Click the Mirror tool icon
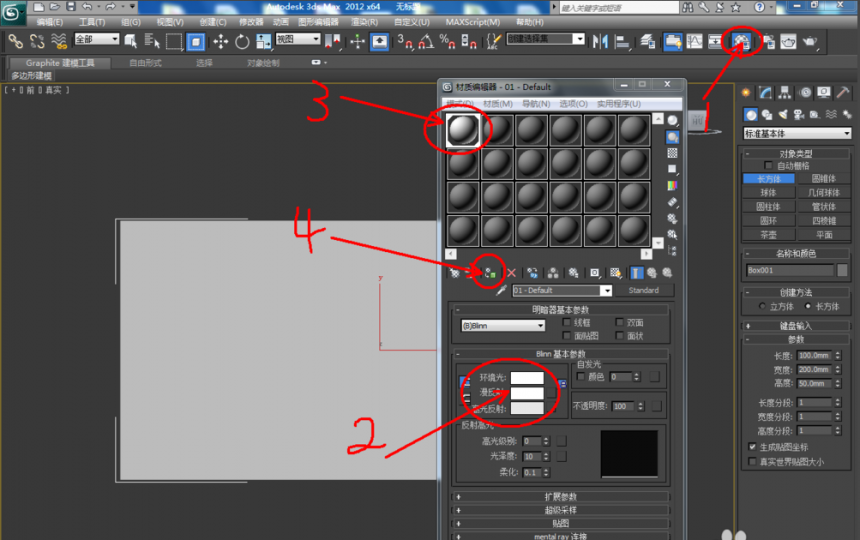 pyautogui.click(x=600, y=42)
